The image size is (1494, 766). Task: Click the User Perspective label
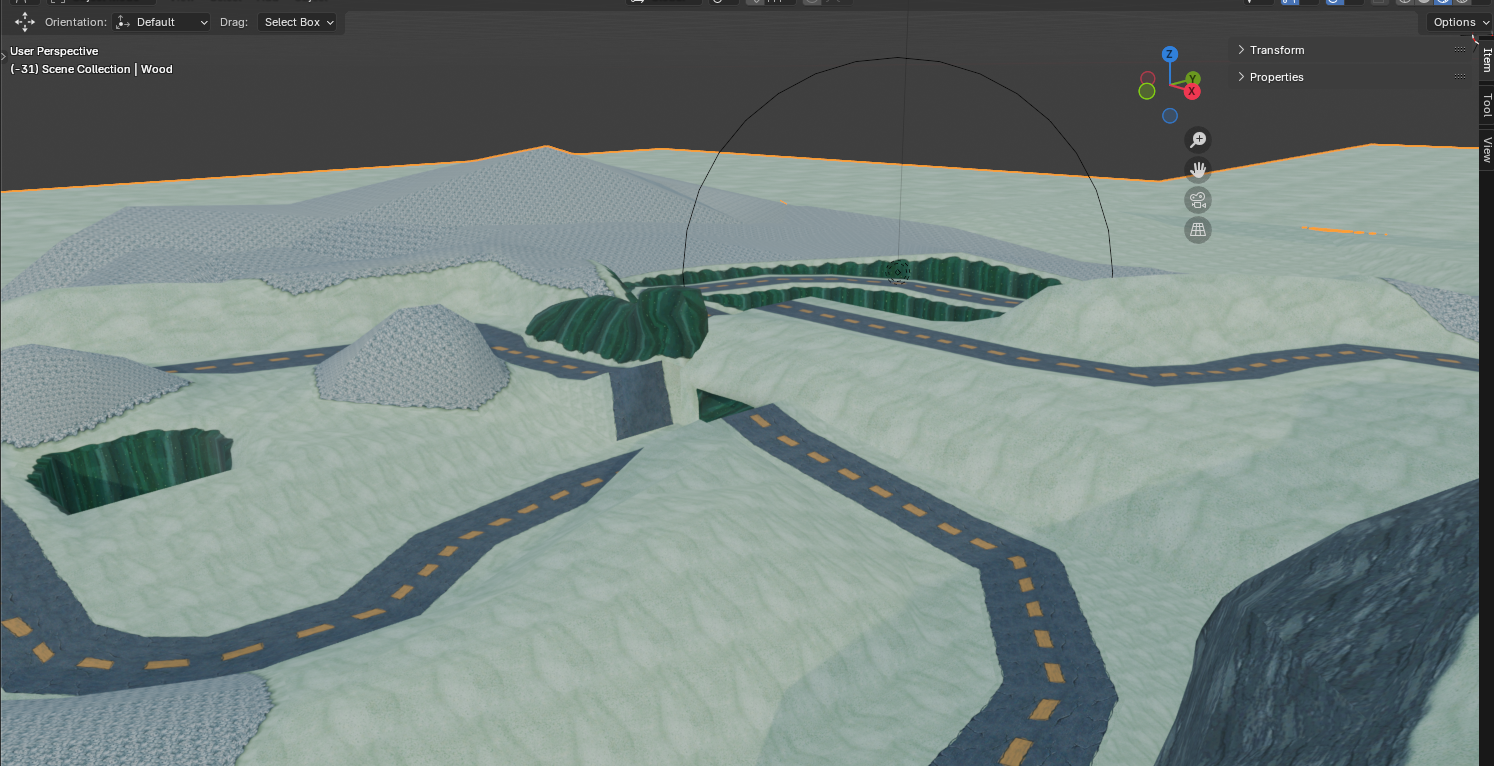click(x=54, y=51)
